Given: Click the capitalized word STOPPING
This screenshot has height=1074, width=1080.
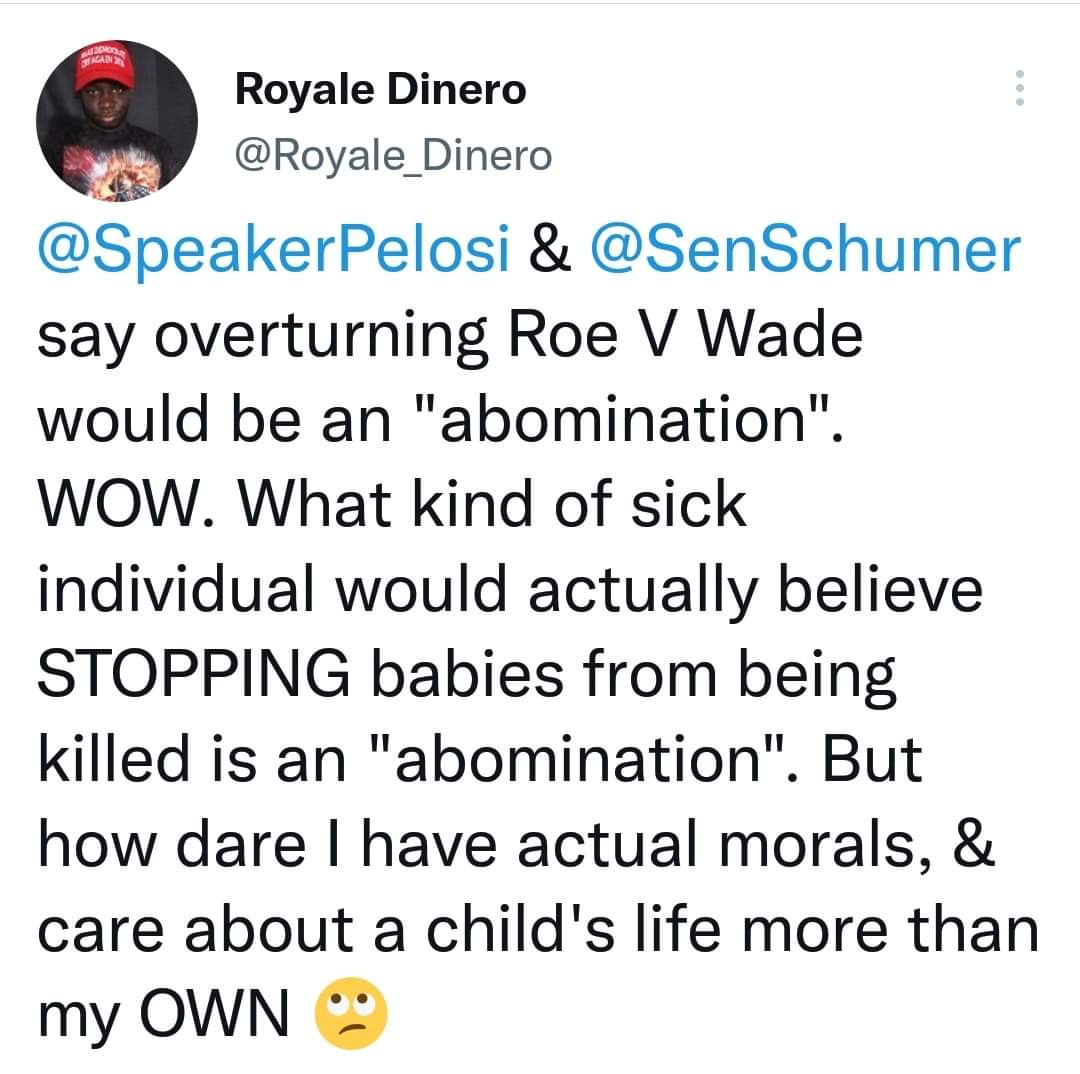Looking at the screenshot, I should 194,673.
